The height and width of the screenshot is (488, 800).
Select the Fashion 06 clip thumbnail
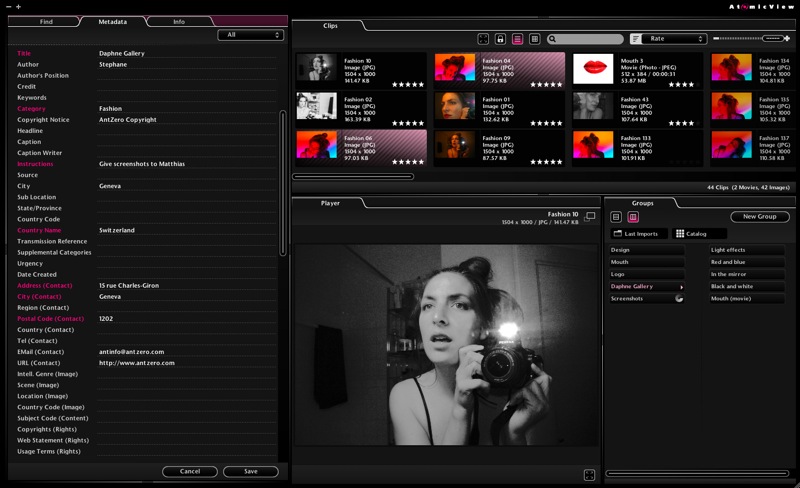317,145
